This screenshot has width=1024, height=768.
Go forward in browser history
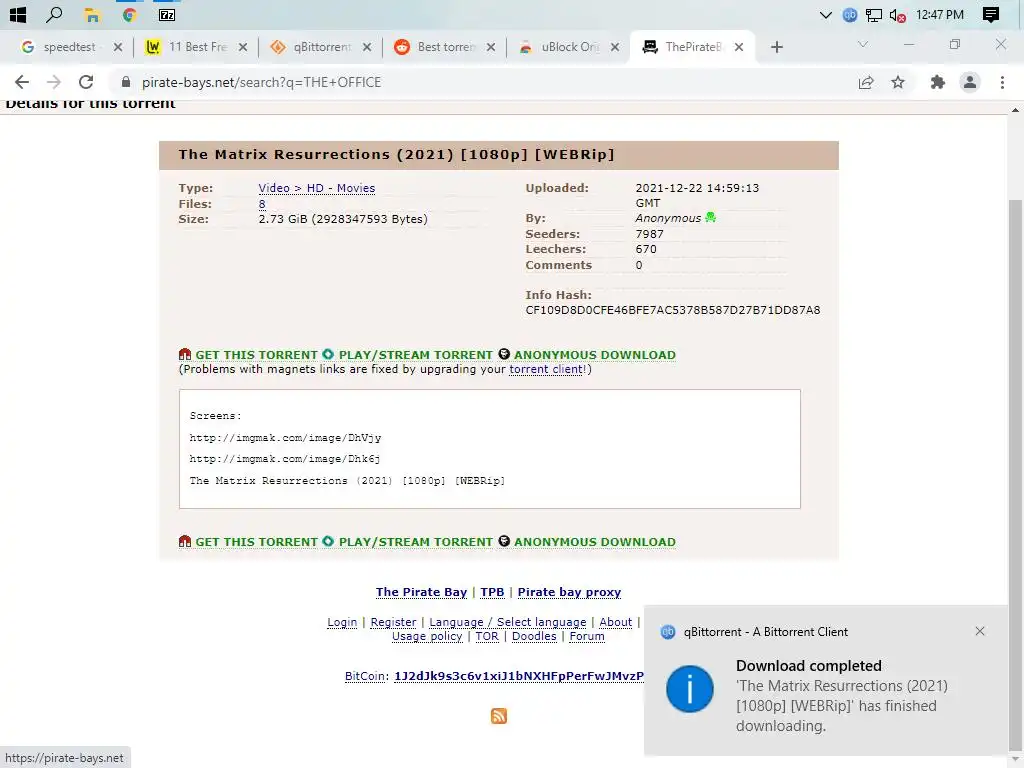pos(54,82)
